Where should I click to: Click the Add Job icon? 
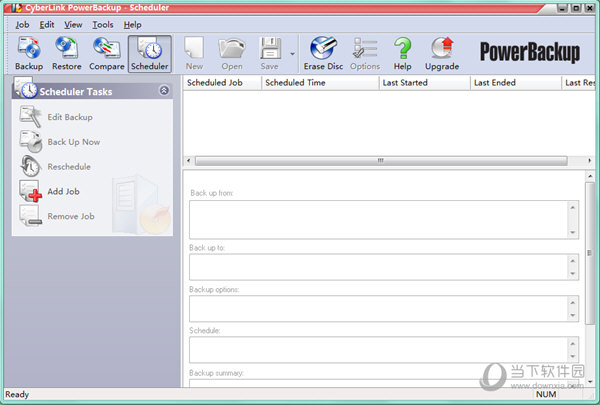click(x=31, y=191)
